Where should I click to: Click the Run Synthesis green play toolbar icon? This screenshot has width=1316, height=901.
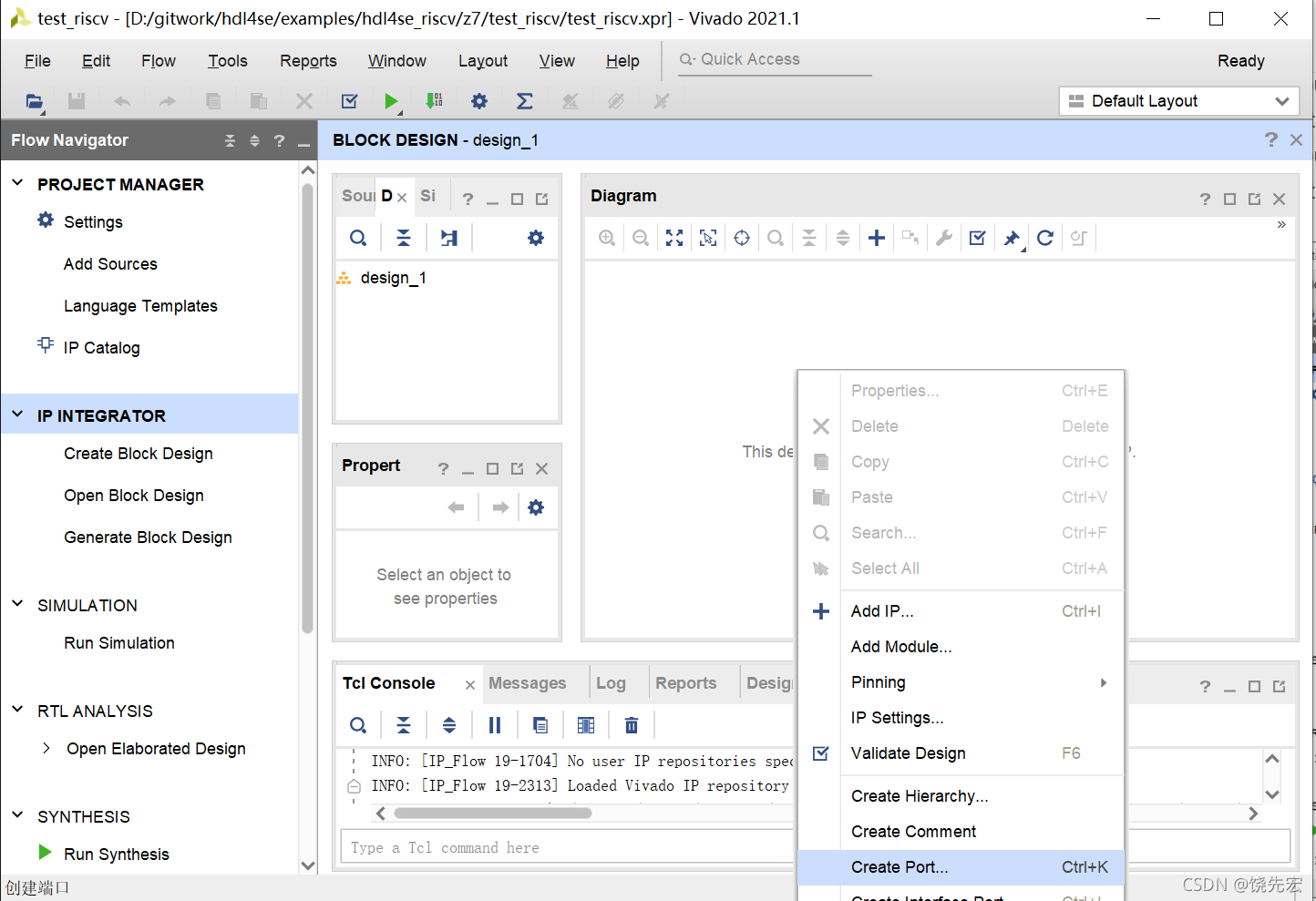pos(391,101)
